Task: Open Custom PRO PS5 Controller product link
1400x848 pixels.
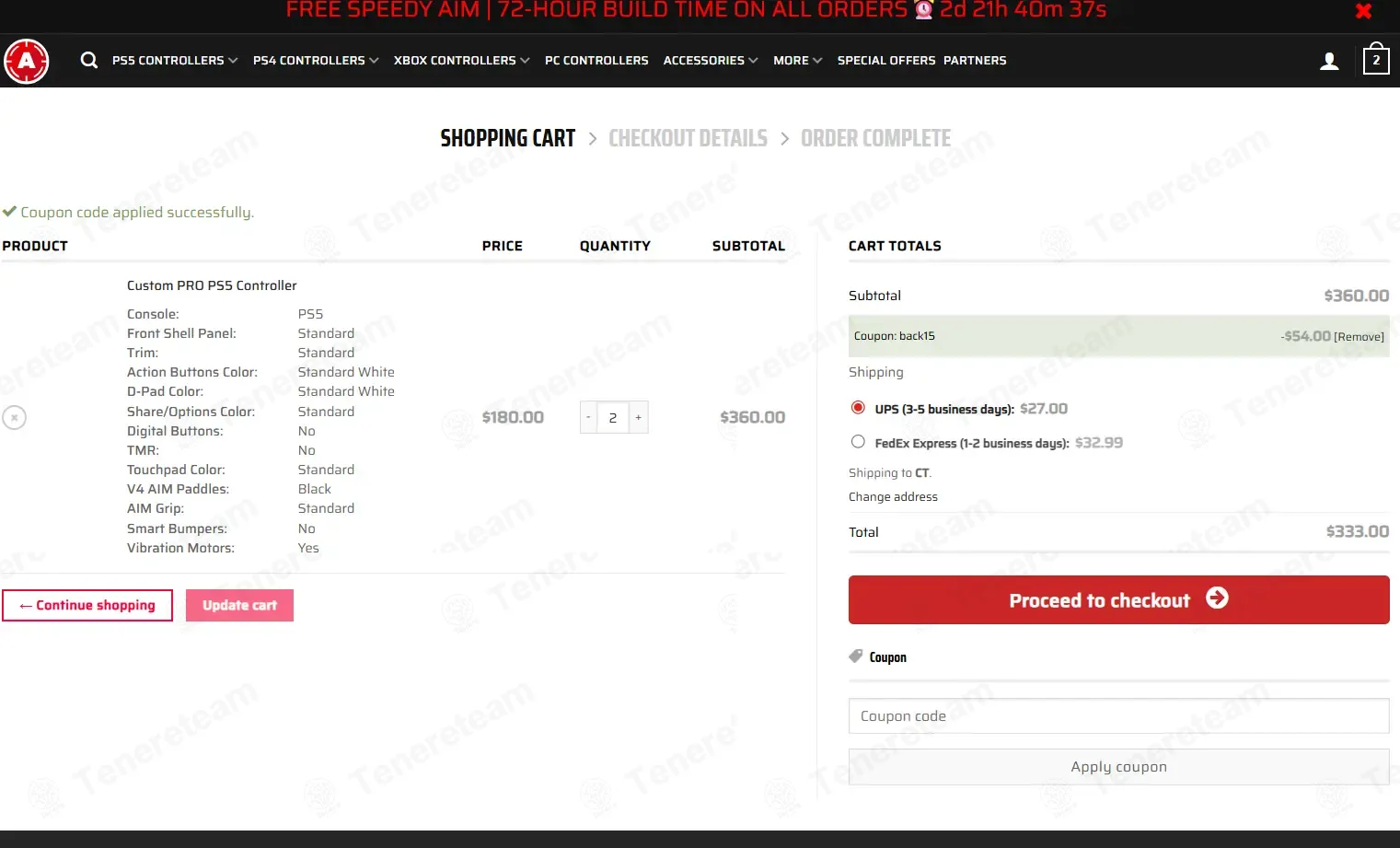Action: pyautogui.click(x=212, y=285)
